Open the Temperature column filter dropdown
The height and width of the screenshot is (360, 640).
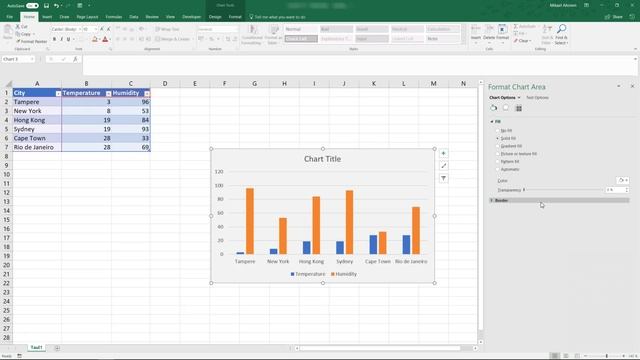pos(108,93)
